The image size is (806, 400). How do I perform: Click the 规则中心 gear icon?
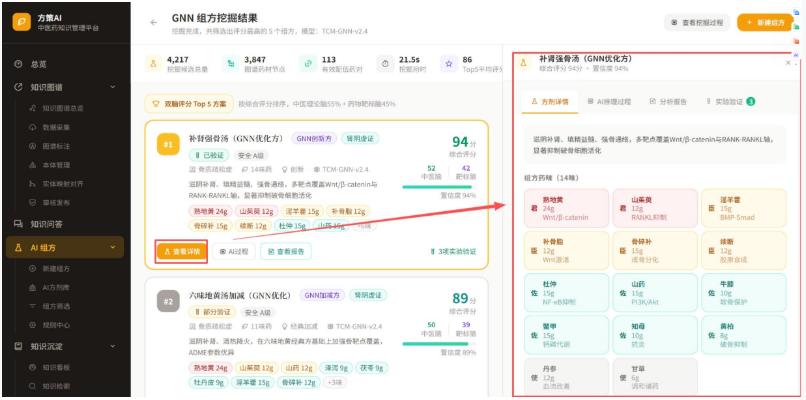pyautogui.click(x=33, y=325)
